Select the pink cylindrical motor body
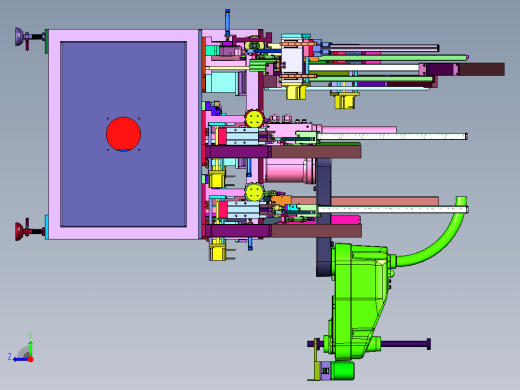This screenshot has height=390, width=520. 289,171
